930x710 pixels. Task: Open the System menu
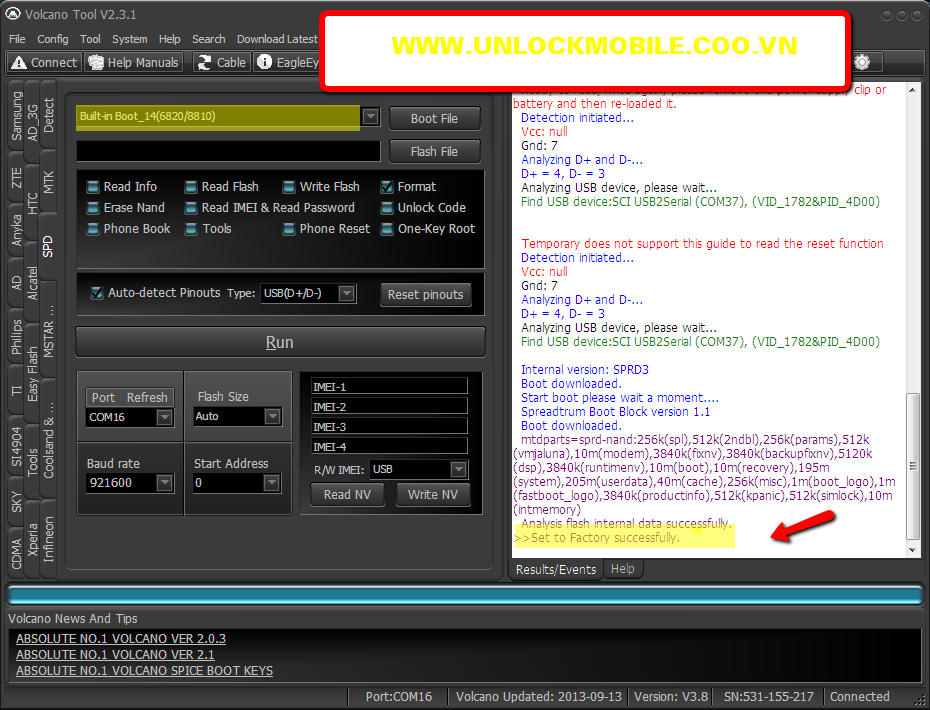(x=130, y=39)
